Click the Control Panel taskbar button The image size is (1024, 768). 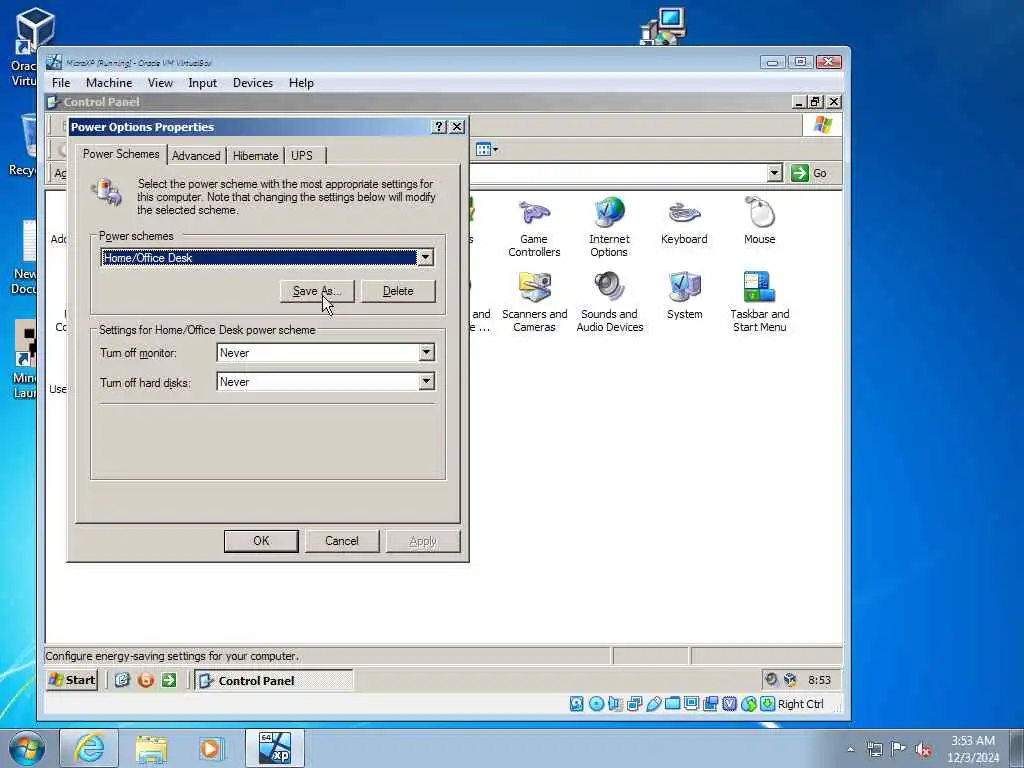click(x=274, y=680)
